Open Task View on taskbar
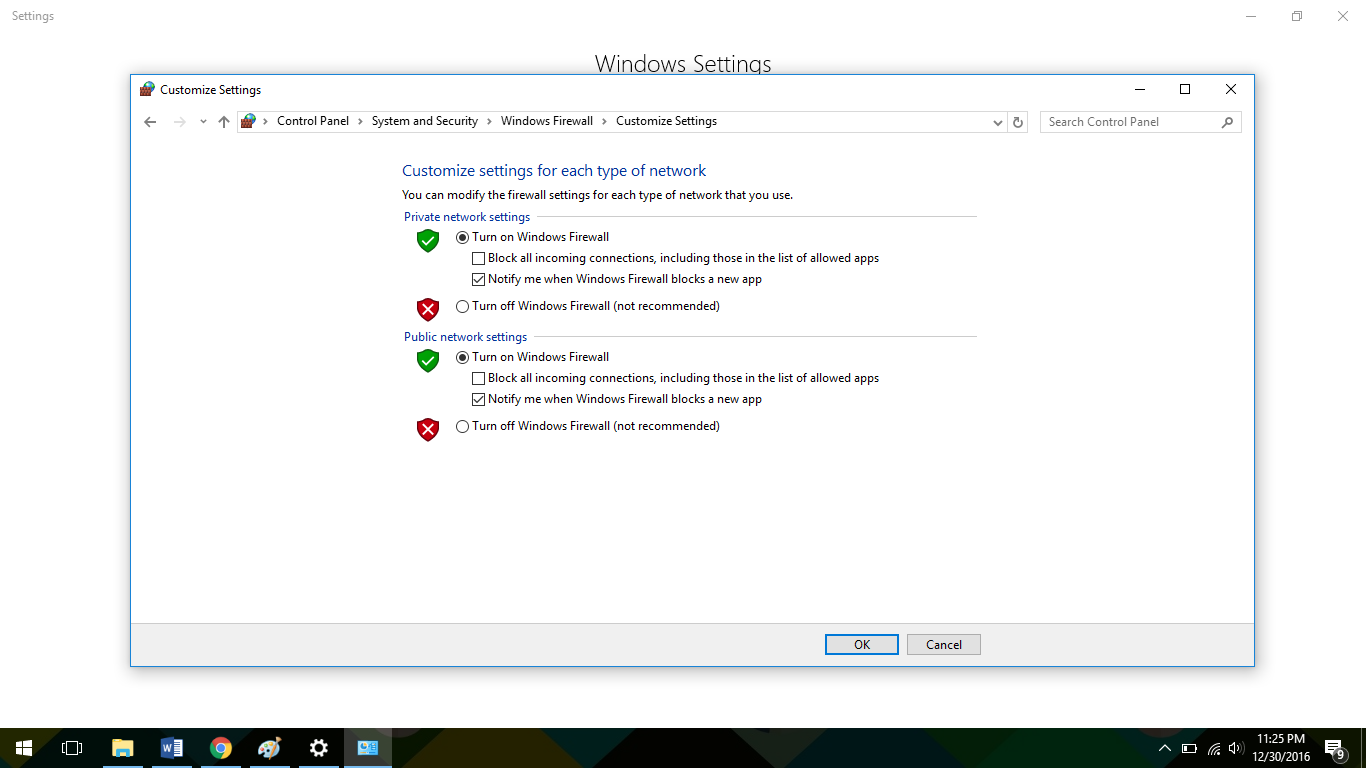This screenshot has height=768, width=1366. point(72,748)
